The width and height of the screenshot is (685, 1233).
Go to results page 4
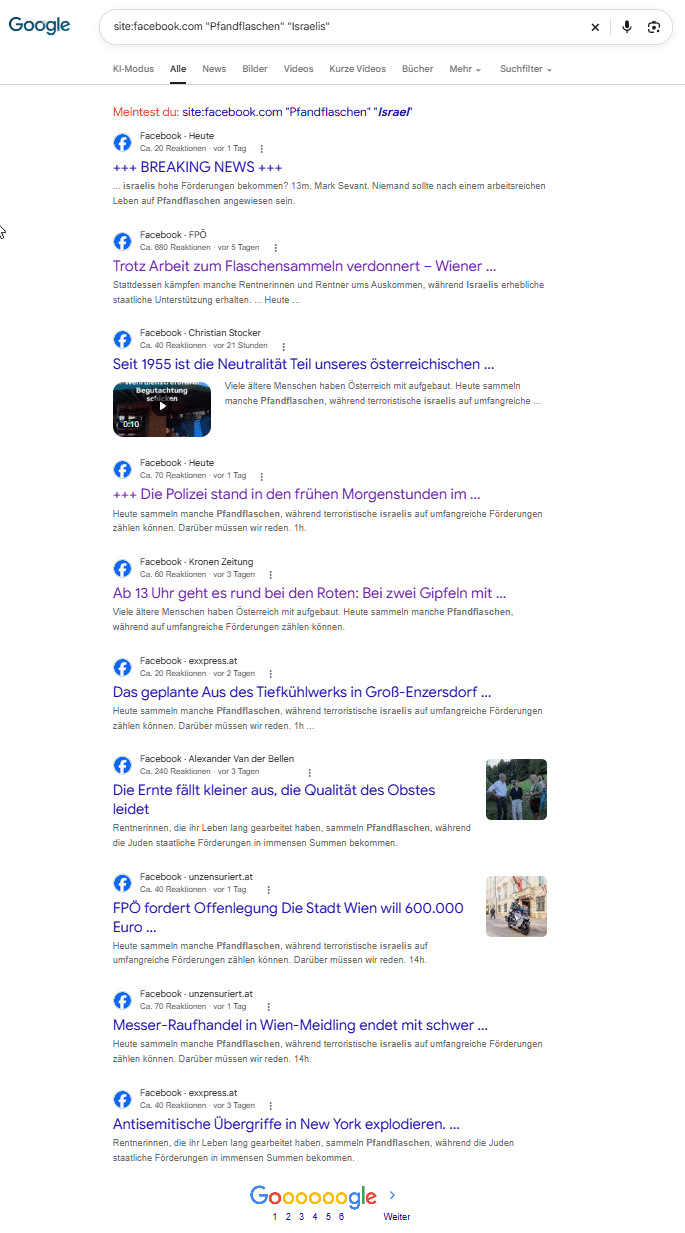tap(314, 1217)
